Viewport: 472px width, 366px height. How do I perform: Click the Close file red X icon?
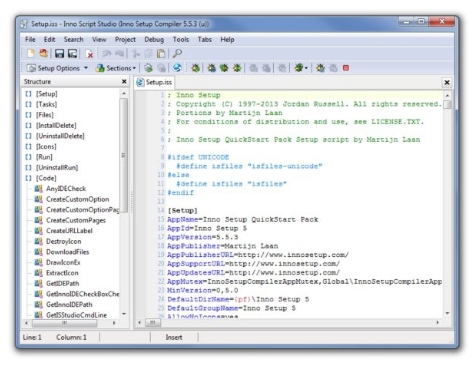coord(89,54)
